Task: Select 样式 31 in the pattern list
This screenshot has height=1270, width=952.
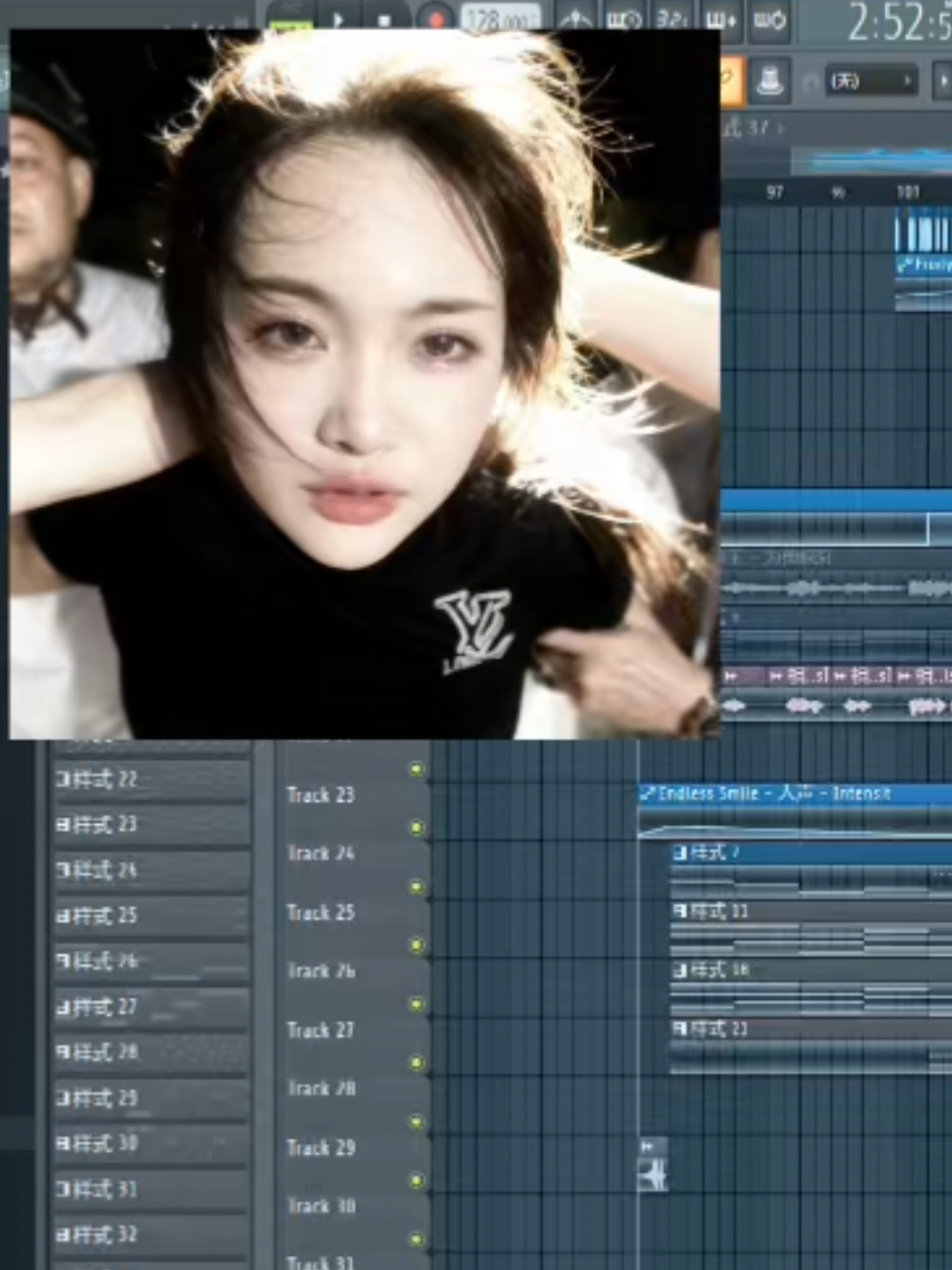Action: (x=151, y=1189)
